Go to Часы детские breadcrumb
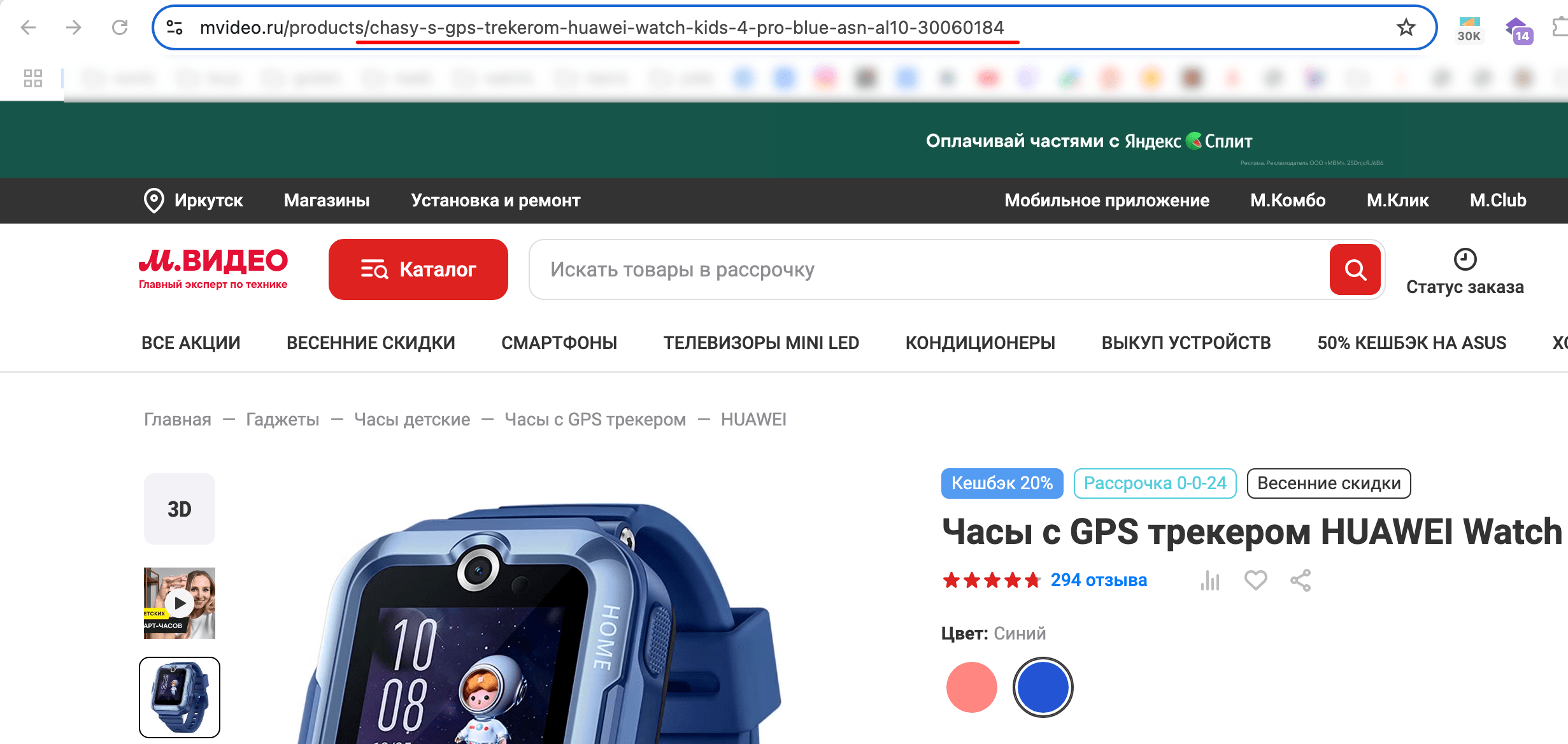The height and width of the screenshot is (744, 1568). [412, 419]
